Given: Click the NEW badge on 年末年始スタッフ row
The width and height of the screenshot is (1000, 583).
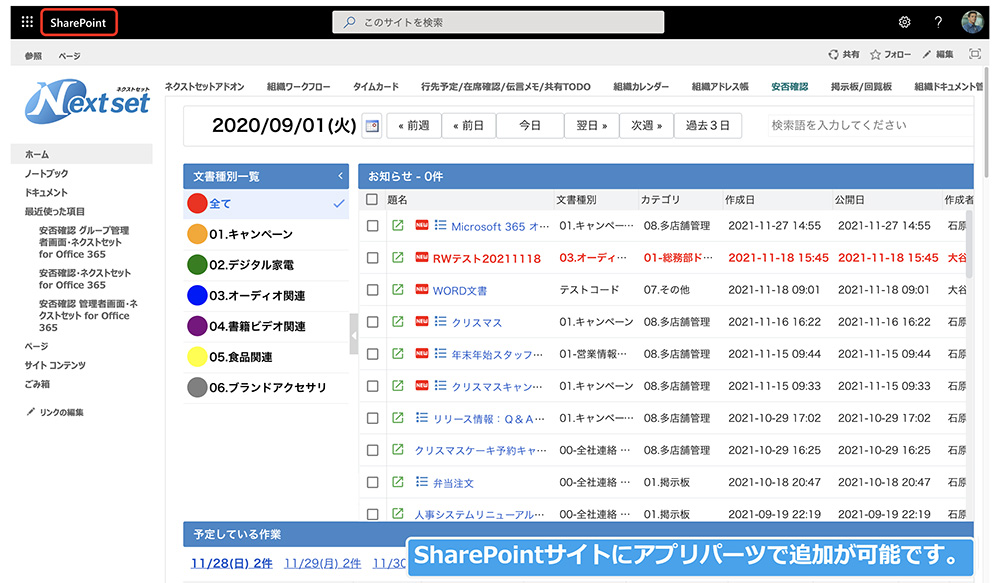Looking at the screenshot, I should coord(422,353).
